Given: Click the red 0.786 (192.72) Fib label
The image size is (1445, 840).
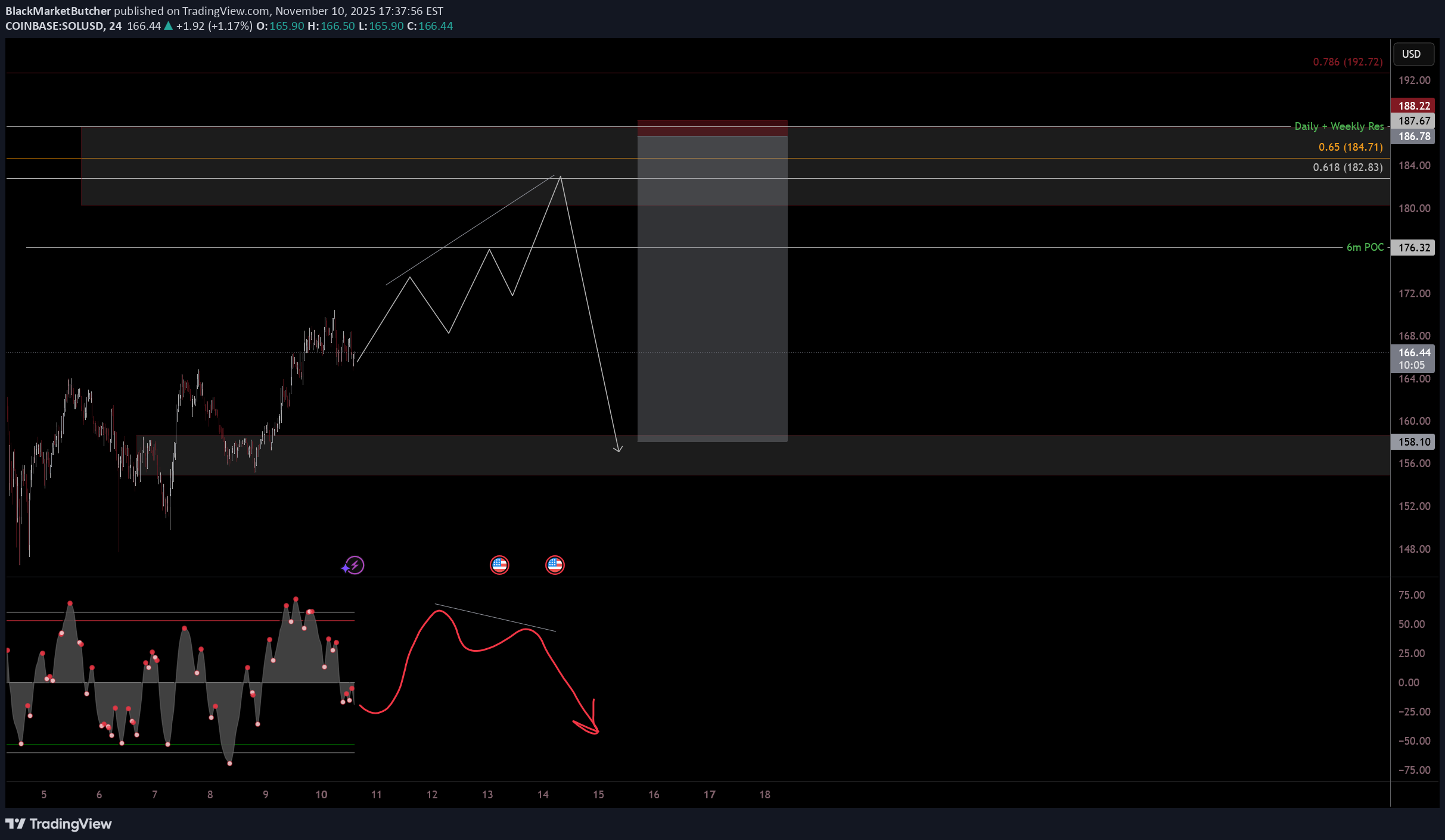Looking at the screenshot, I should pos(1347,62).
